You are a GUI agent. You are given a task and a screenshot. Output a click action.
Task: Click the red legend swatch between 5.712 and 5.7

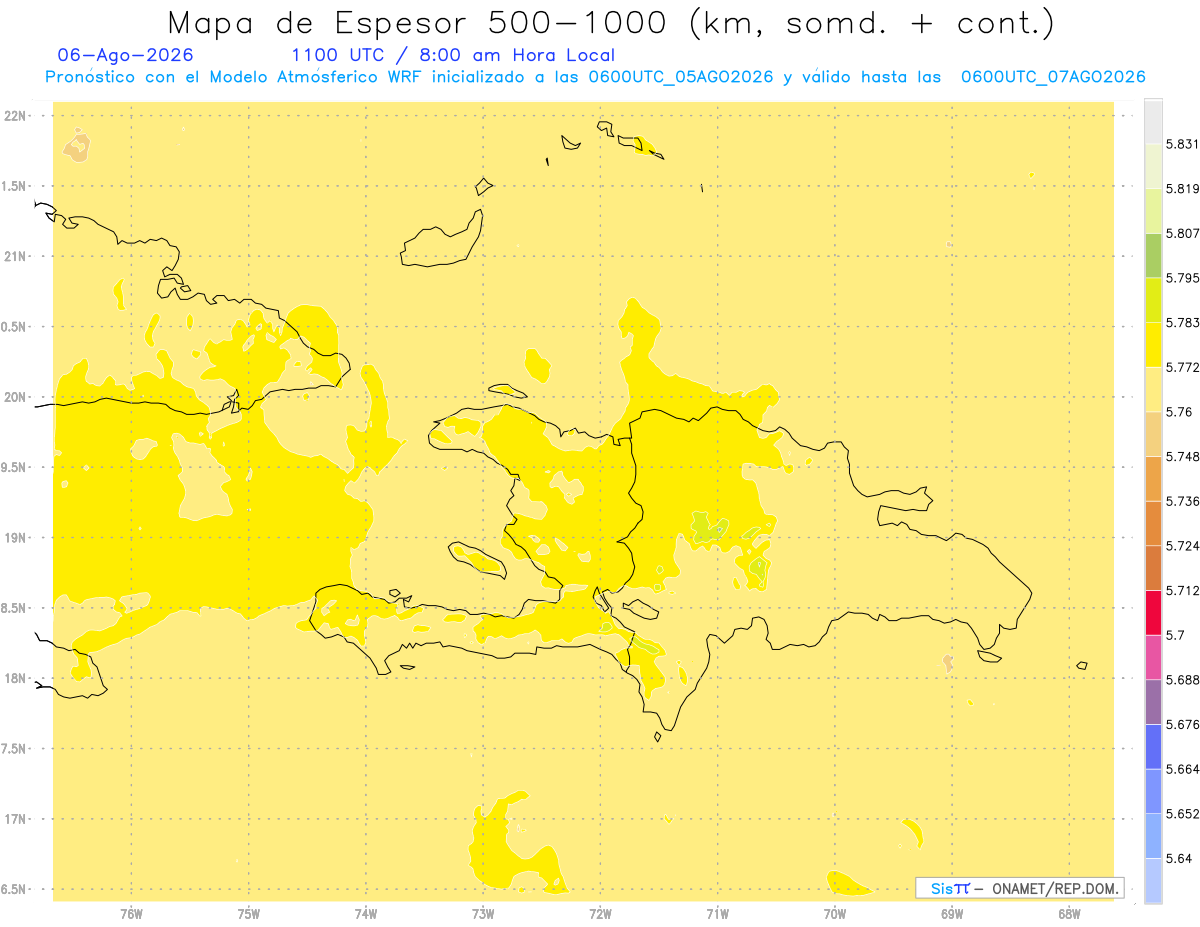pyautogui.click(x=1153, y=612)
